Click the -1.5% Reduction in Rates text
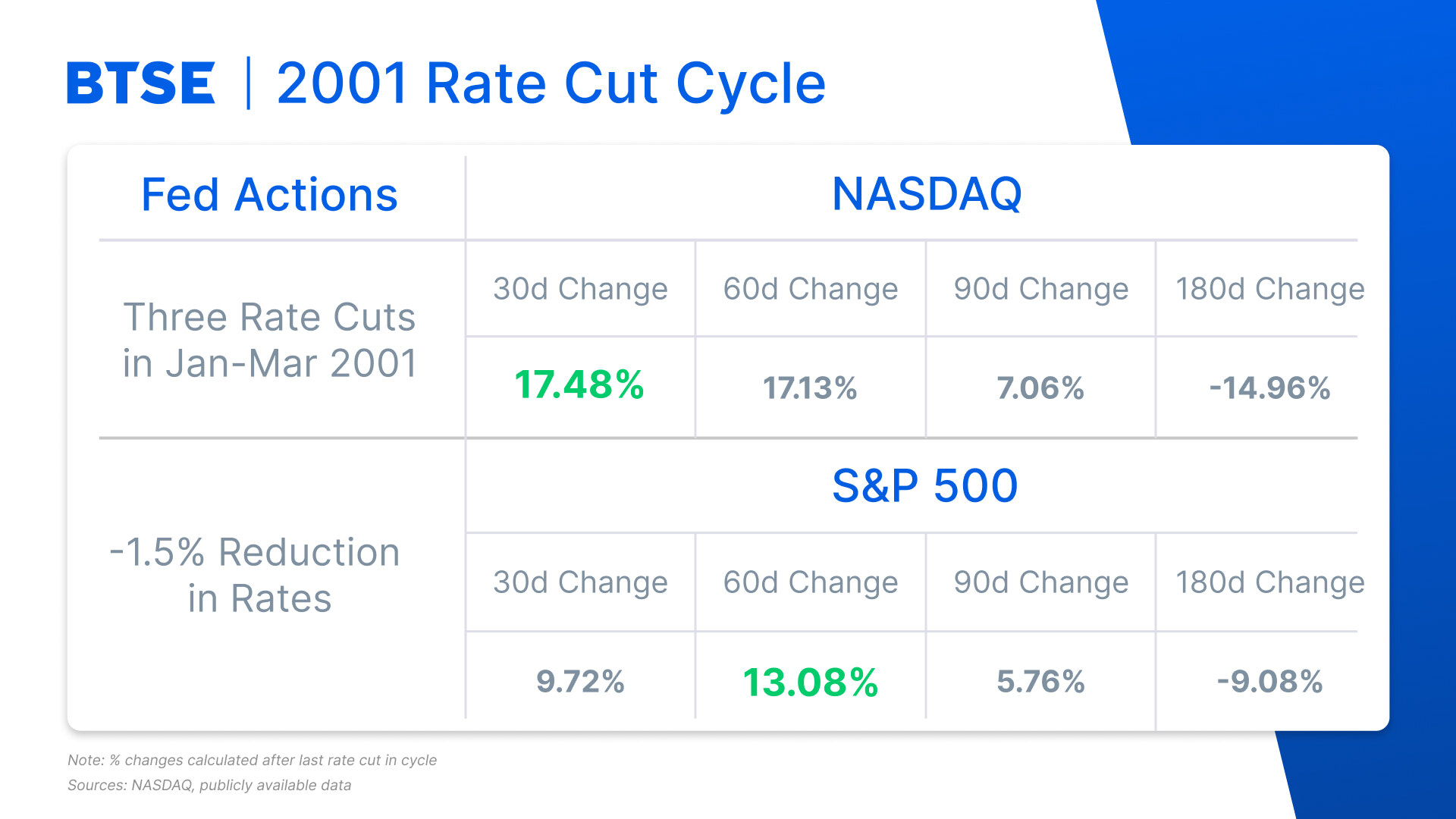1456x819 pixels. (256, 575)
